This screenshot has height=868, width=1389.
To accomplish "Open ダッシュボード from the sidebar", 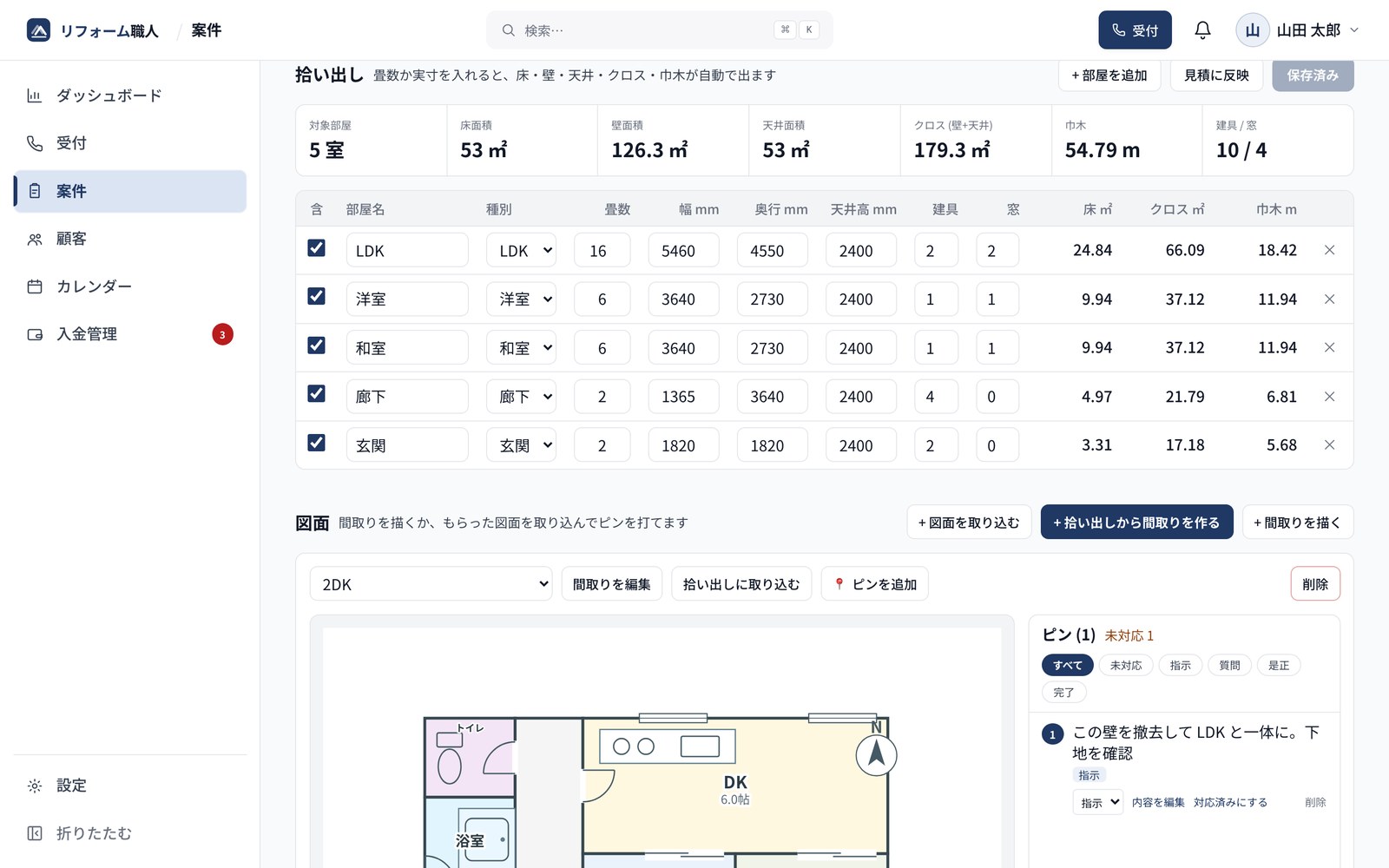I will click(x=130, y=95).
